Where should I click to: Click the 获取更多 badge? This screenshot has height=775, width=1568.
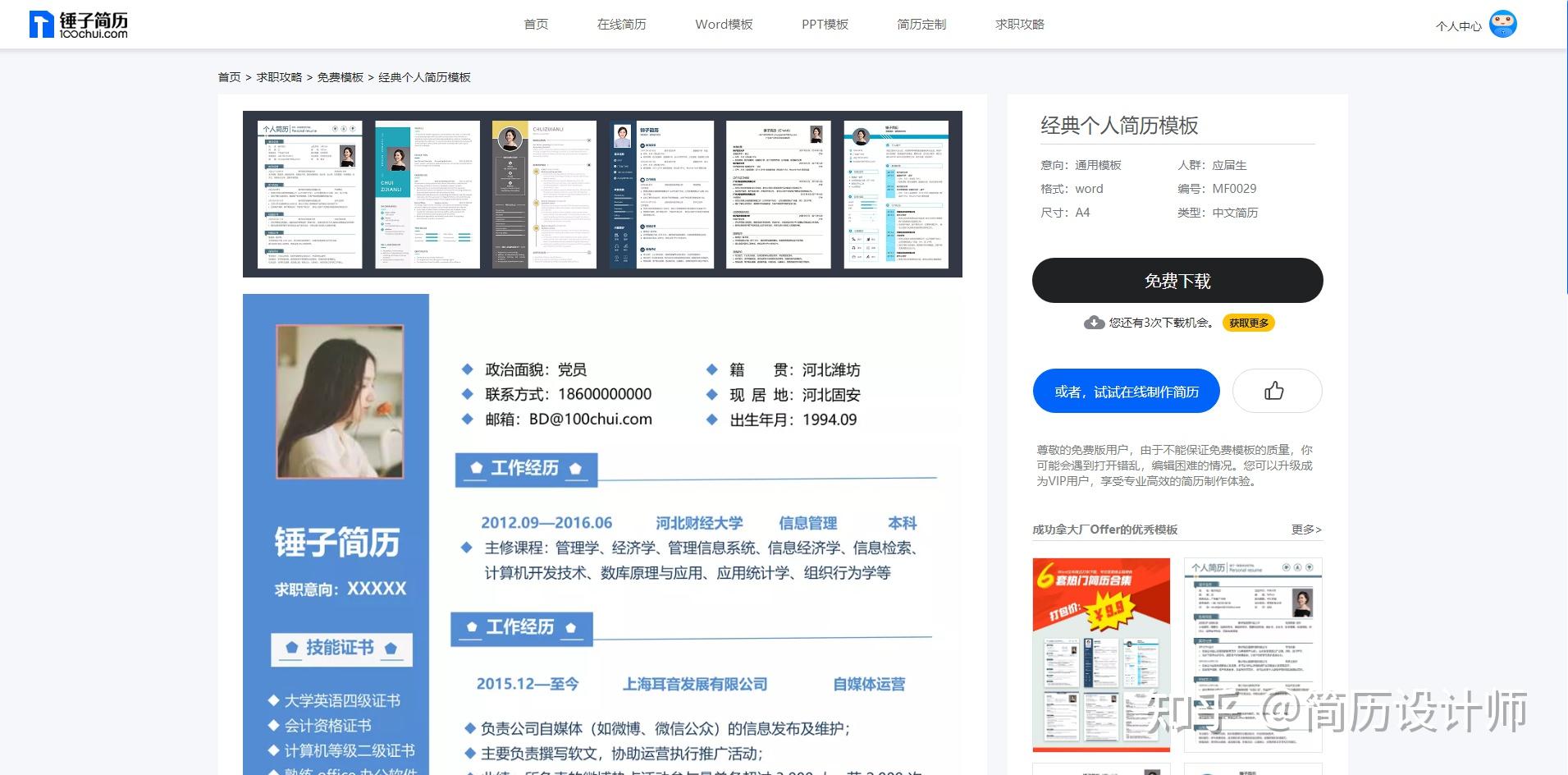pyautogui.click(x=1249, y=323)
